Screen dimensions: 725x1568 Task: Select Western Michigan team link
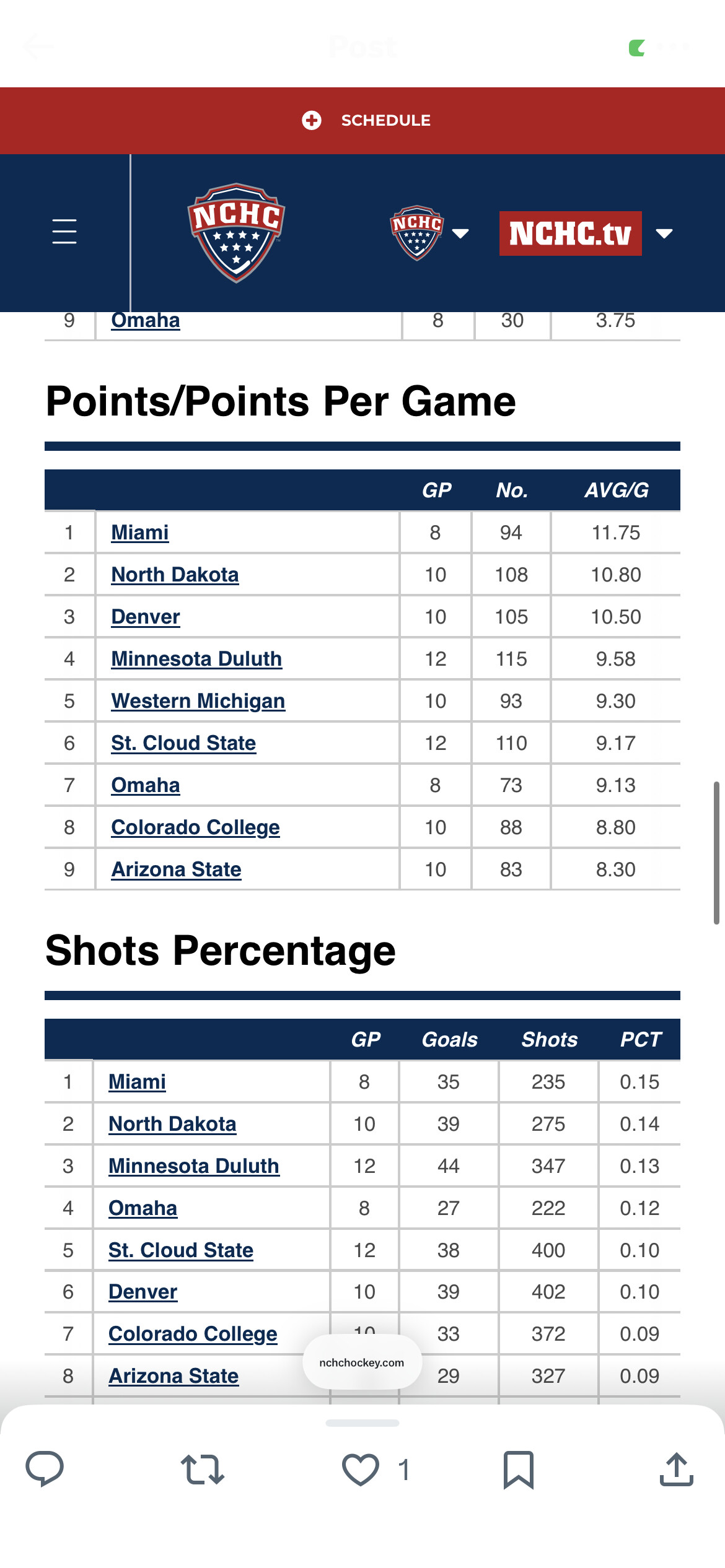coord(198,701)
